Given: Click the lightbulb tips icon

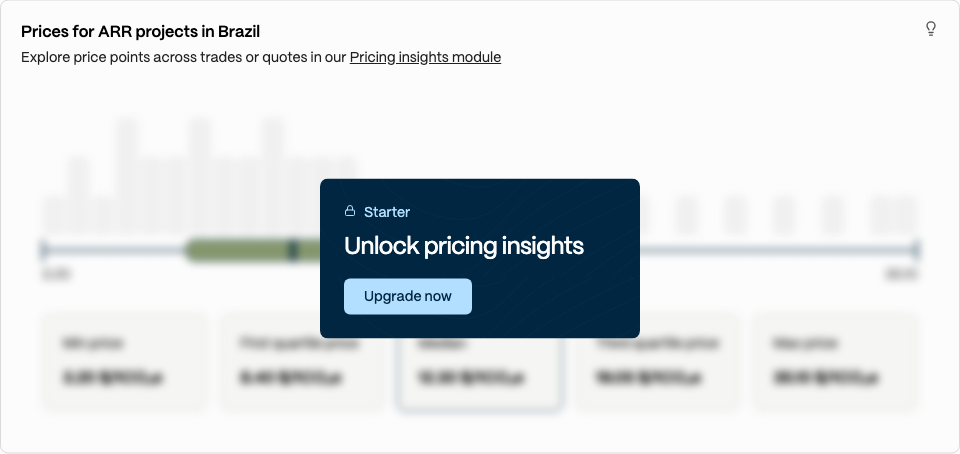Looking at the screenshot, I should tap(931, 29).
